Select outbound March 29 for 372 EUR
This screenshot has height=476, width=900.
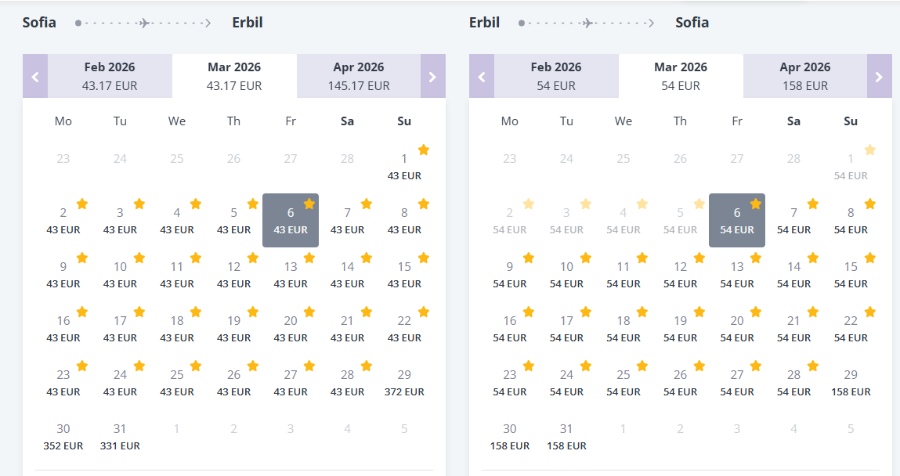click(x=404, y=382)
